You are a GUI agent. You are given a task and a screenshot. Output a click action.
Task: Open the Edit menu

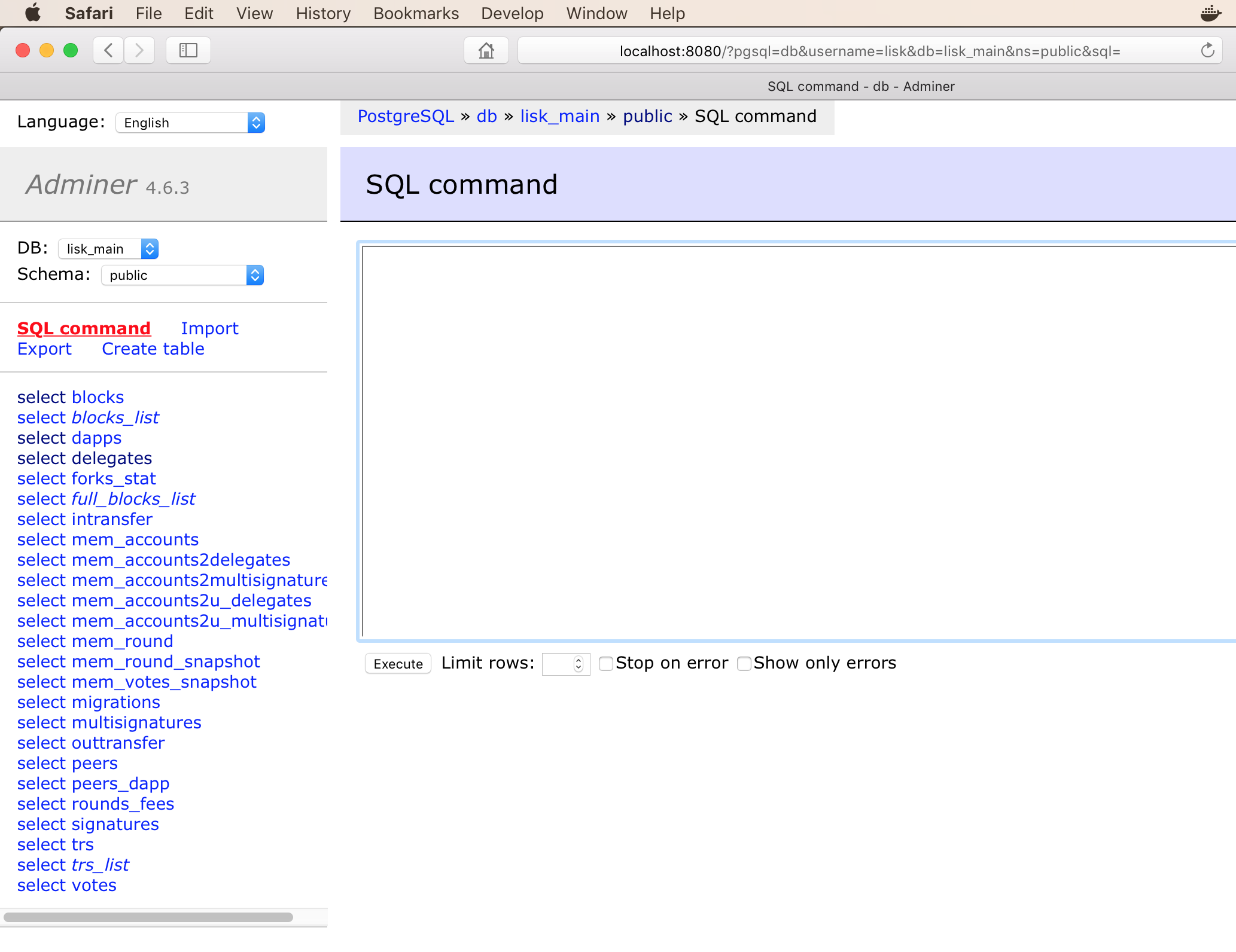(x=199, y=13)
